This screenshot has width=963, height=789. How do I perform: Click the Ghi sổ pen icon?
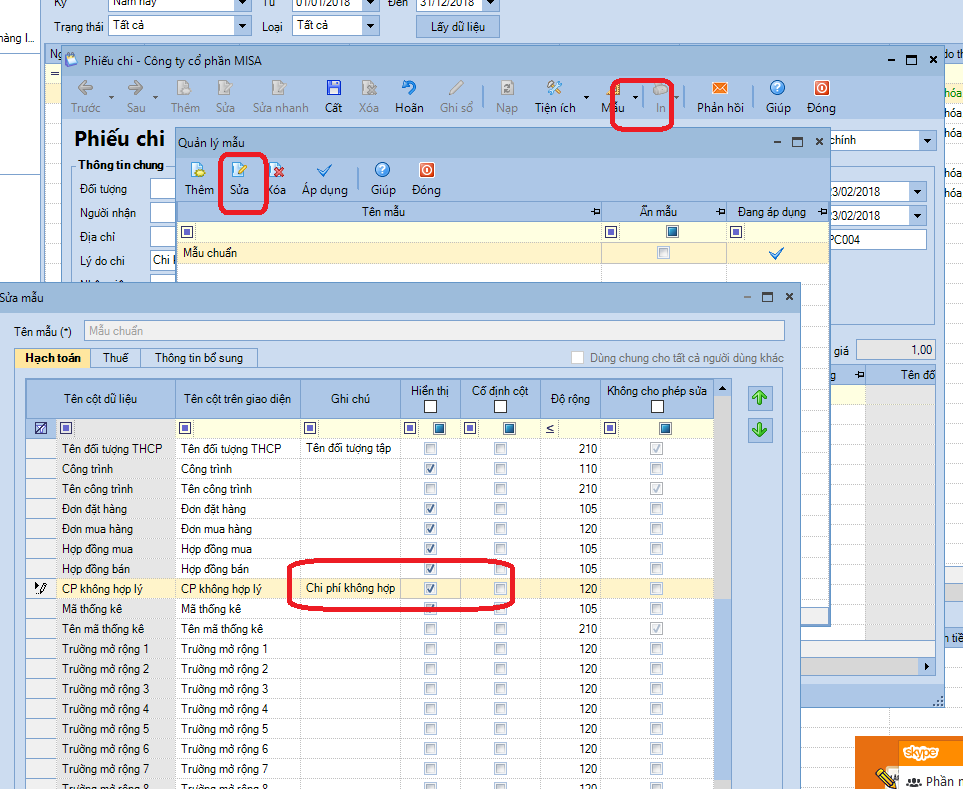pyautogui.click(x=456, y=88)
